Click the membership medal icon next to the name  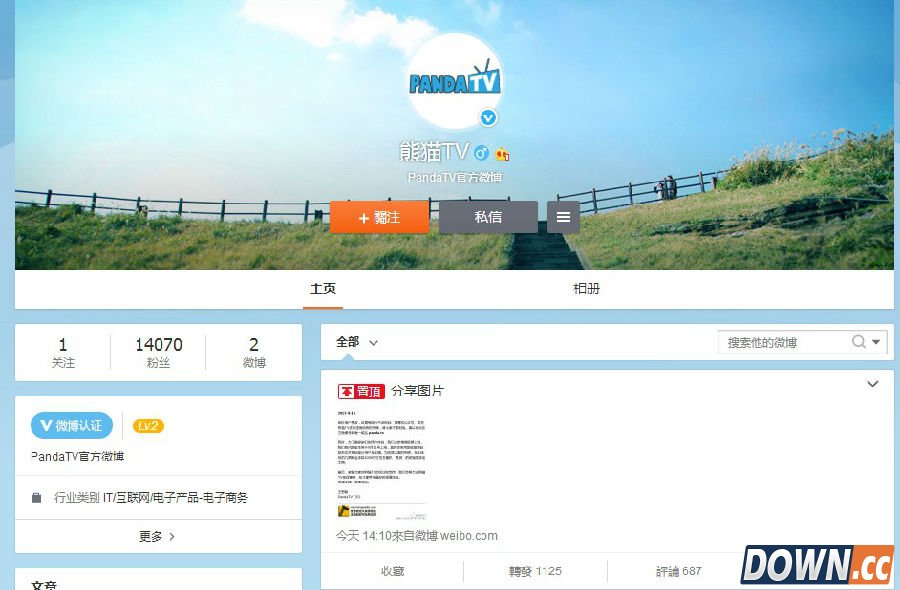(x=502, y=153)
